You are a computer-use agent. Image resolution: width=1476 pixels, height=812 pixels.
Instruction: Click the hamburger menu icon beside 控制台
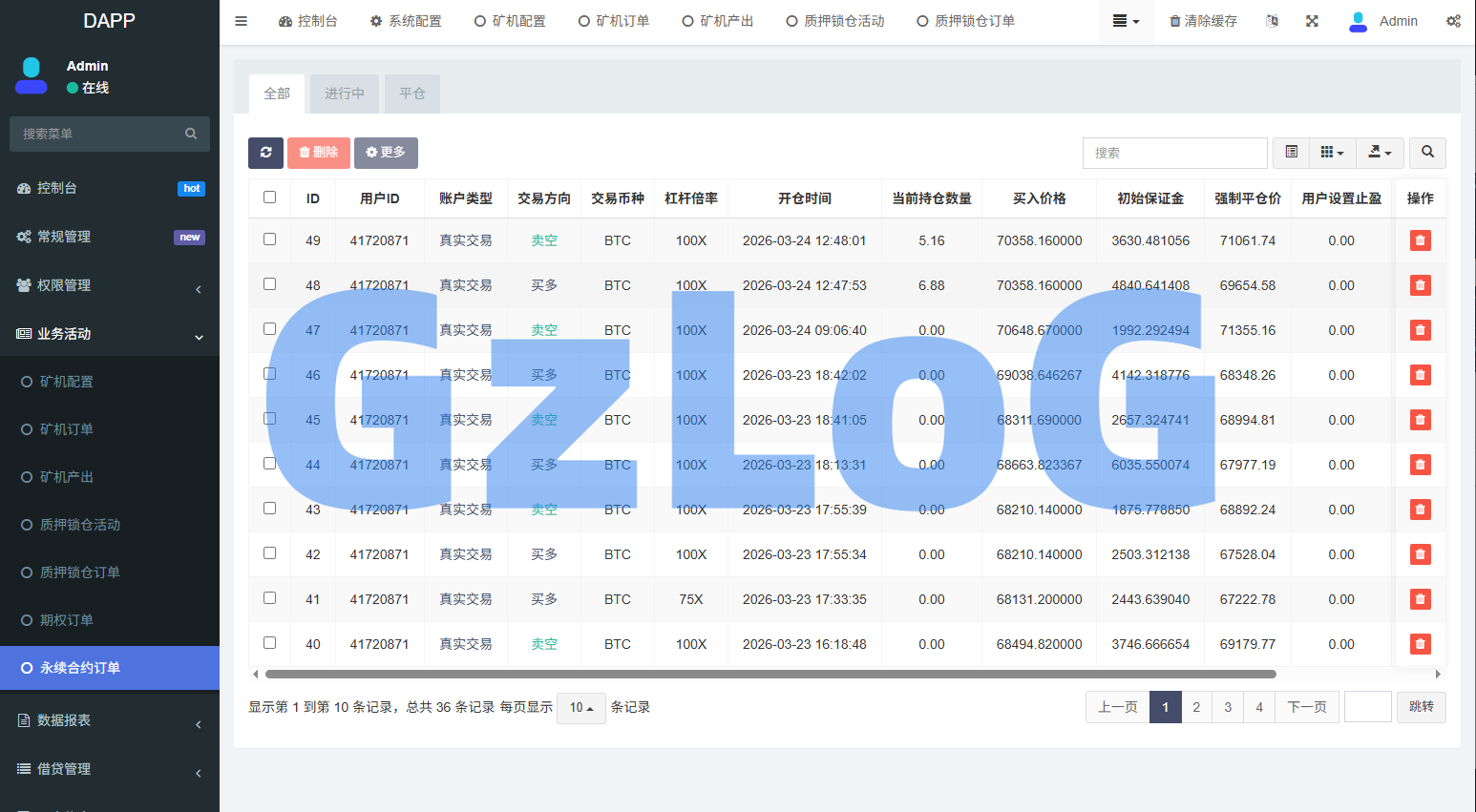click(x=241, y=19)
